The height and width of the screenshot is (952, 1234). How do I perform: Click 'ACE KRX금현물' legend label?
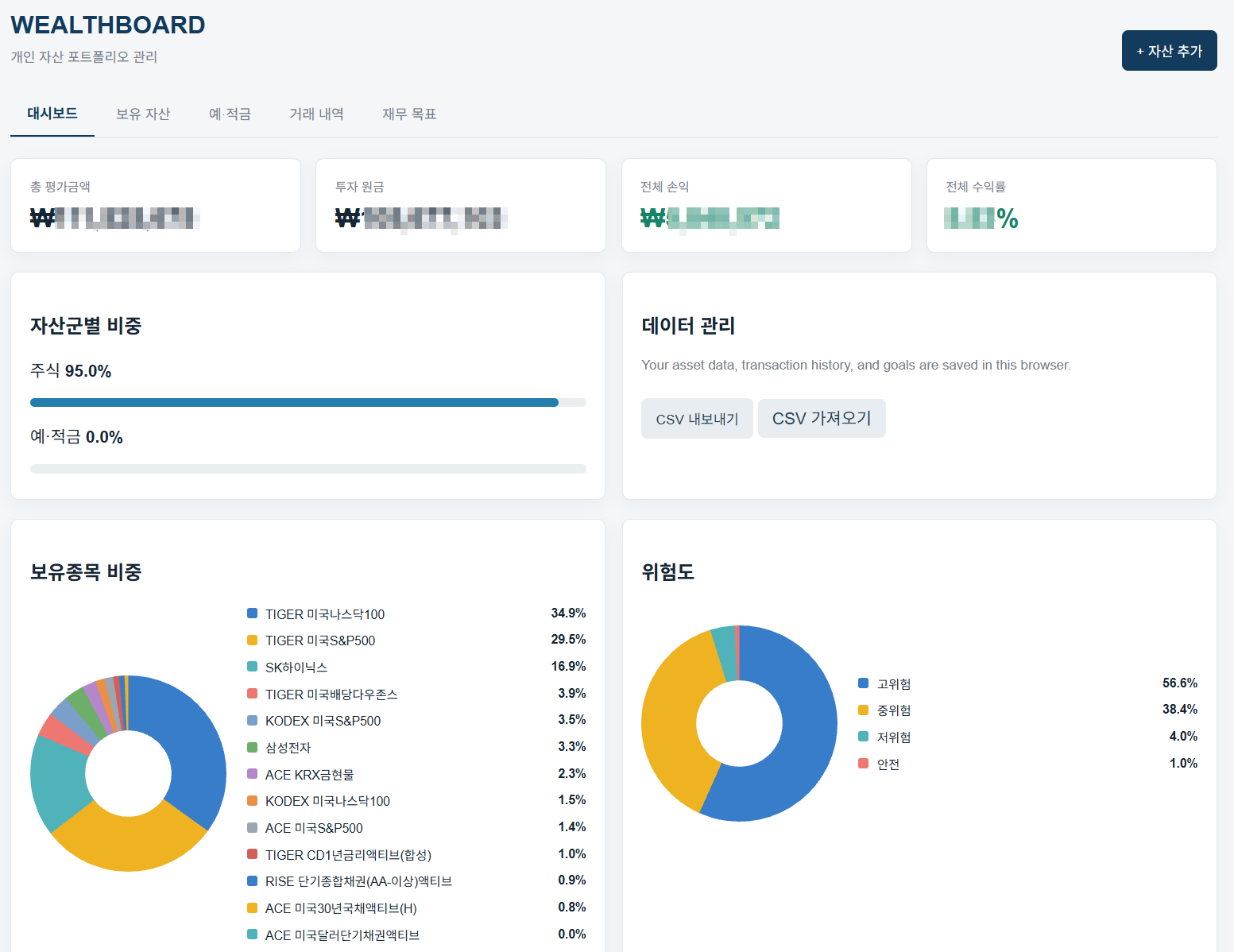pos(310,775)
